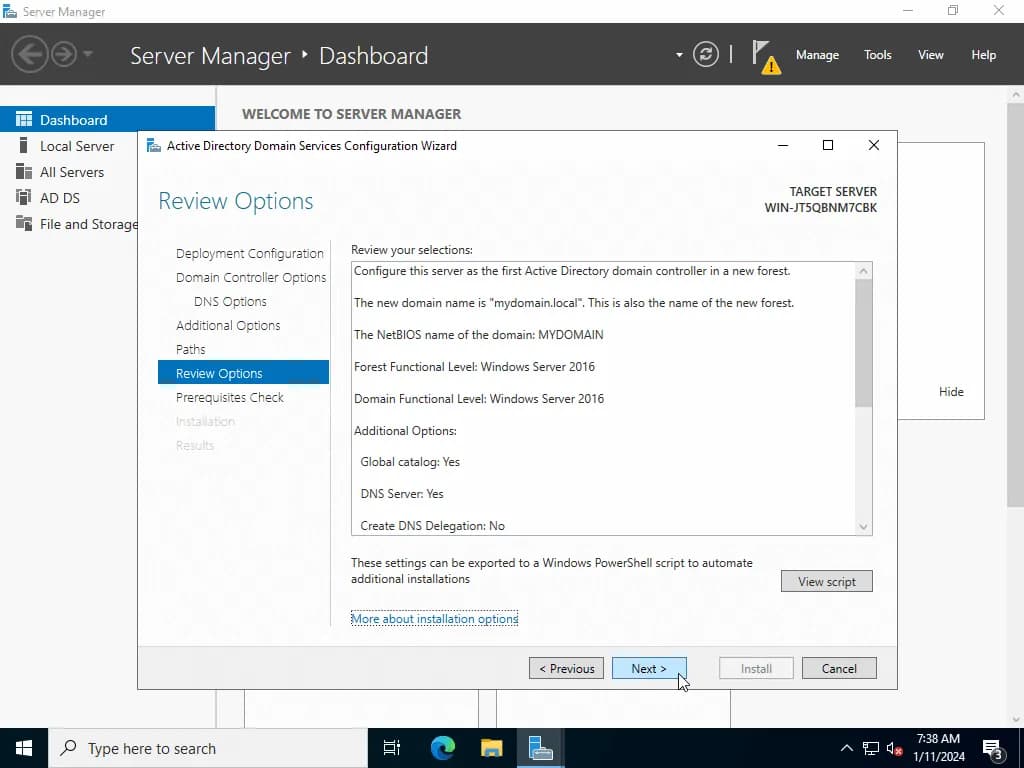
Task: Click Create DNS Delegation: No line
Action: 432,526
